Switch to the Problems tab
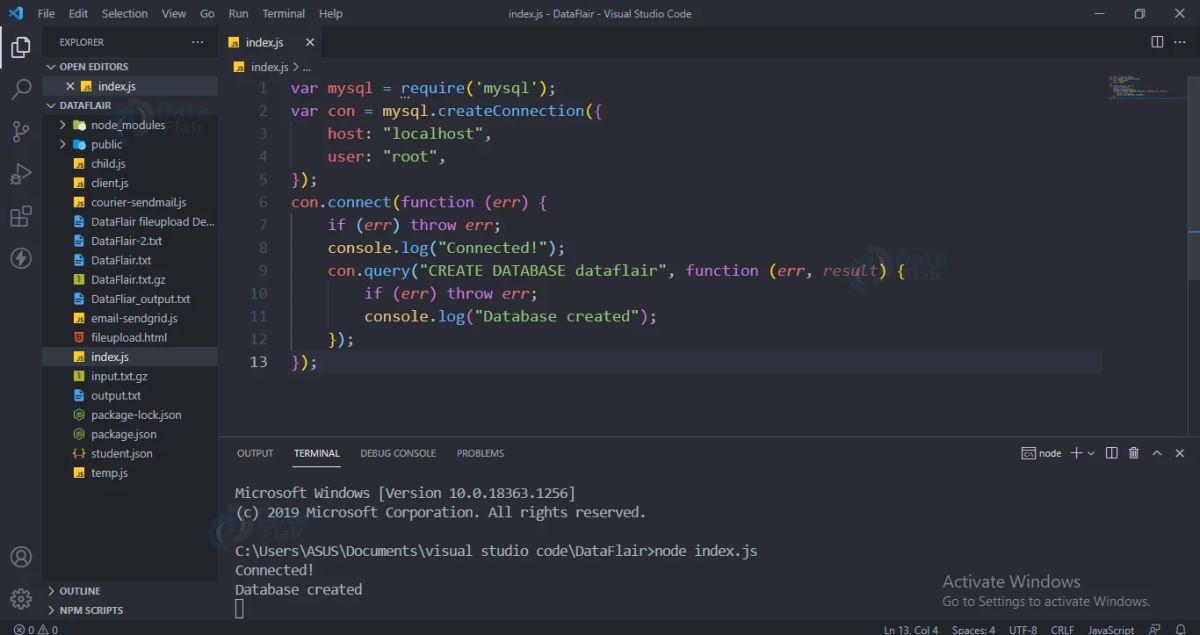Image resolution: width=1200 pixels, height=635 pixels. click(480, 453)
